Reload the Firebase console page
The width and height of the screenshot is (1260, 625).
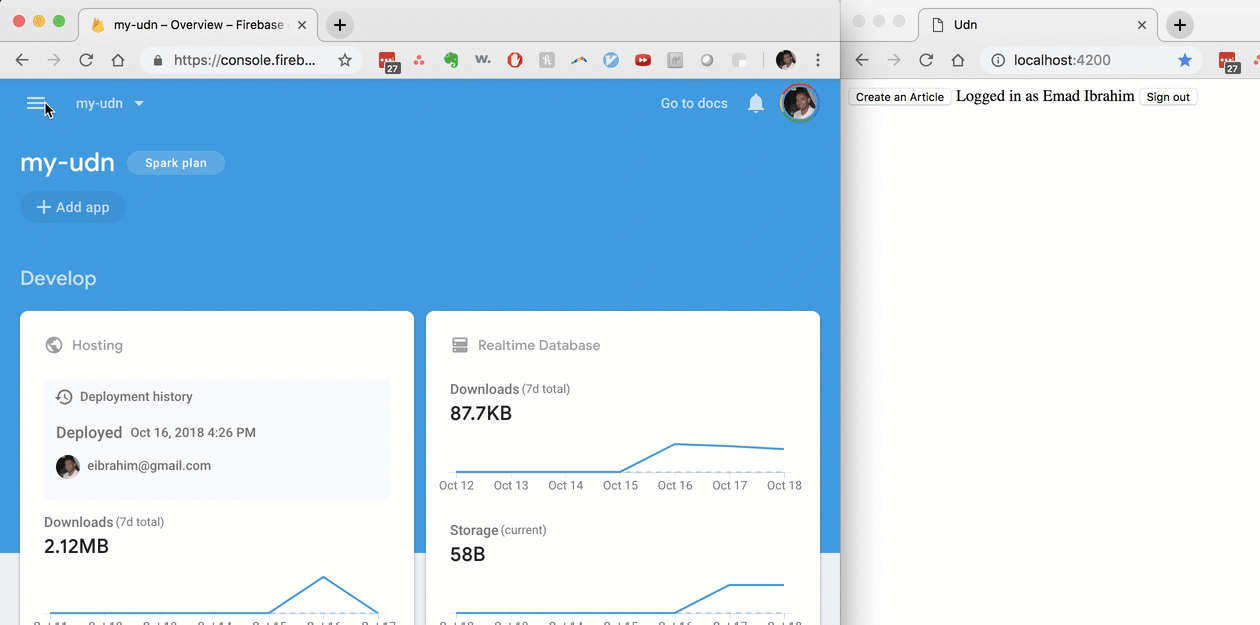pyautogui.click(x=86, y=60)
